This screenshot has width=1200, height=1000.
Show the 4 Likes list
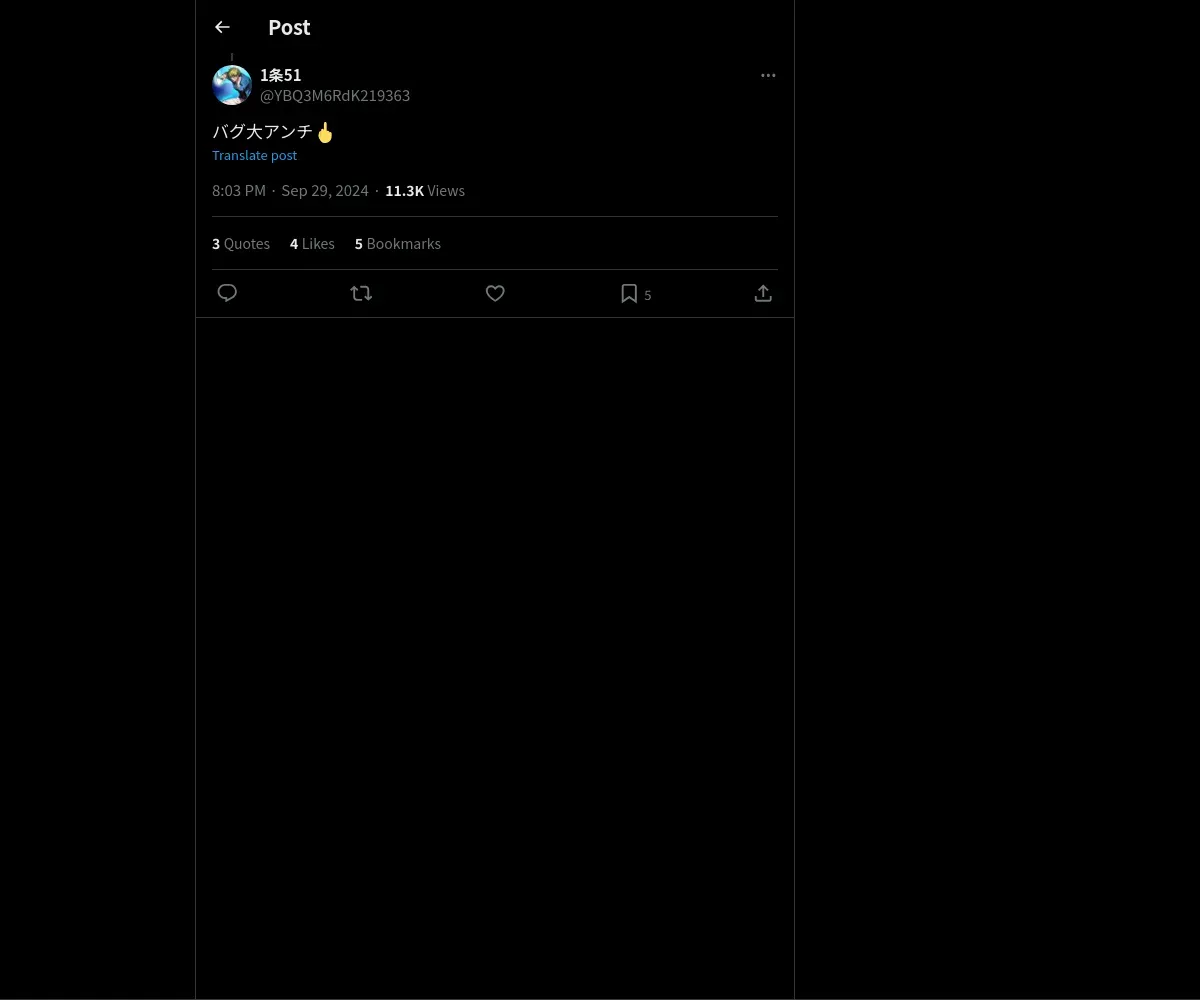click(x=312, y=243)
